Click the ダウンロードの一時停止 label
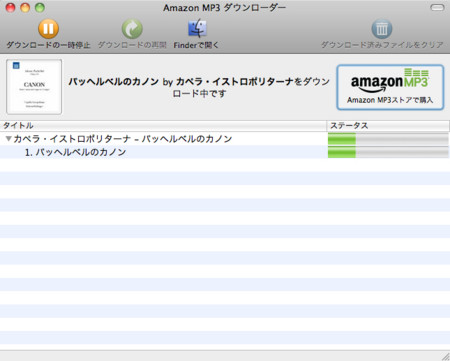Viewport: 450px width, 361px height. [48, 45]
